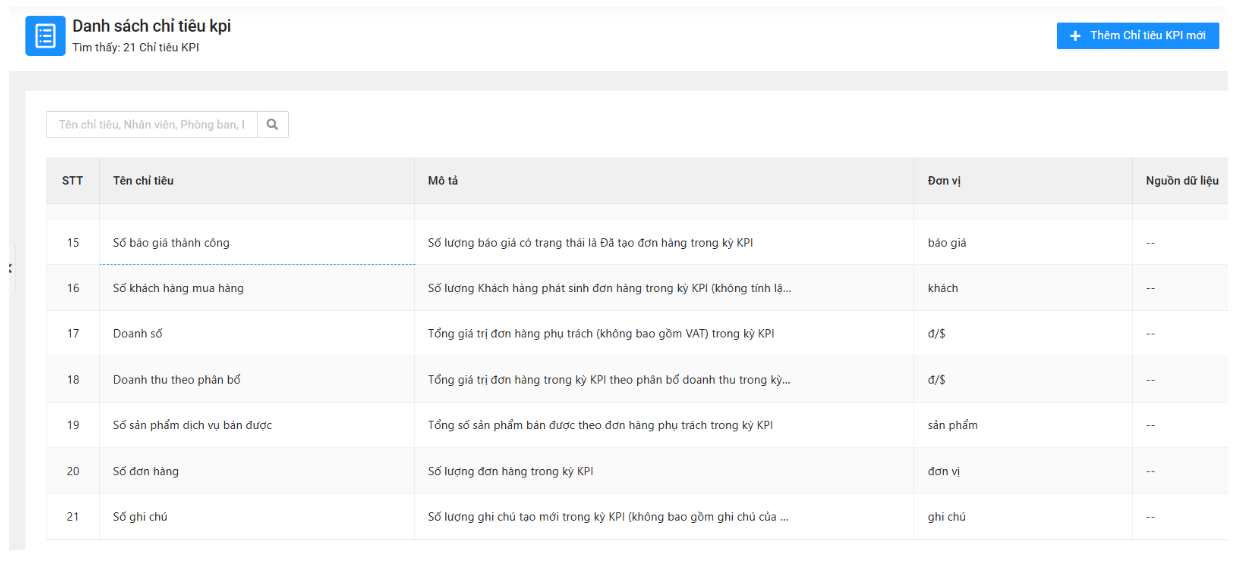Click the row number 18 cell
This screenshot has height=561, width=1243.
click(x=73, y=380)
